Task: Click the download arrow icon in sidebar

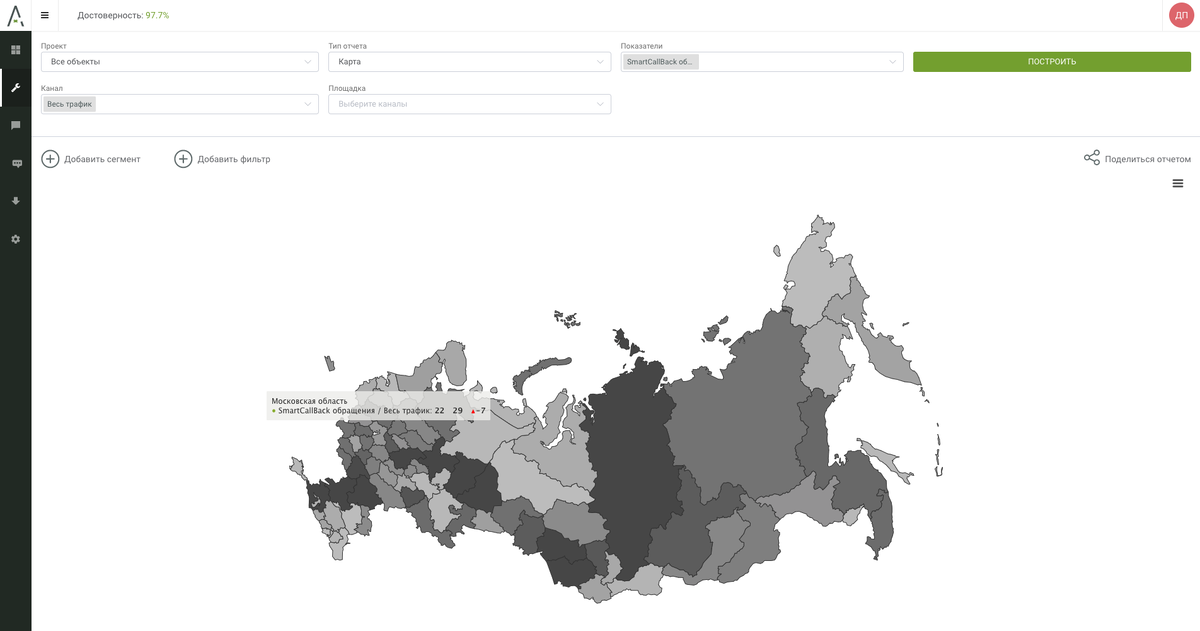Action: point(15,201)
